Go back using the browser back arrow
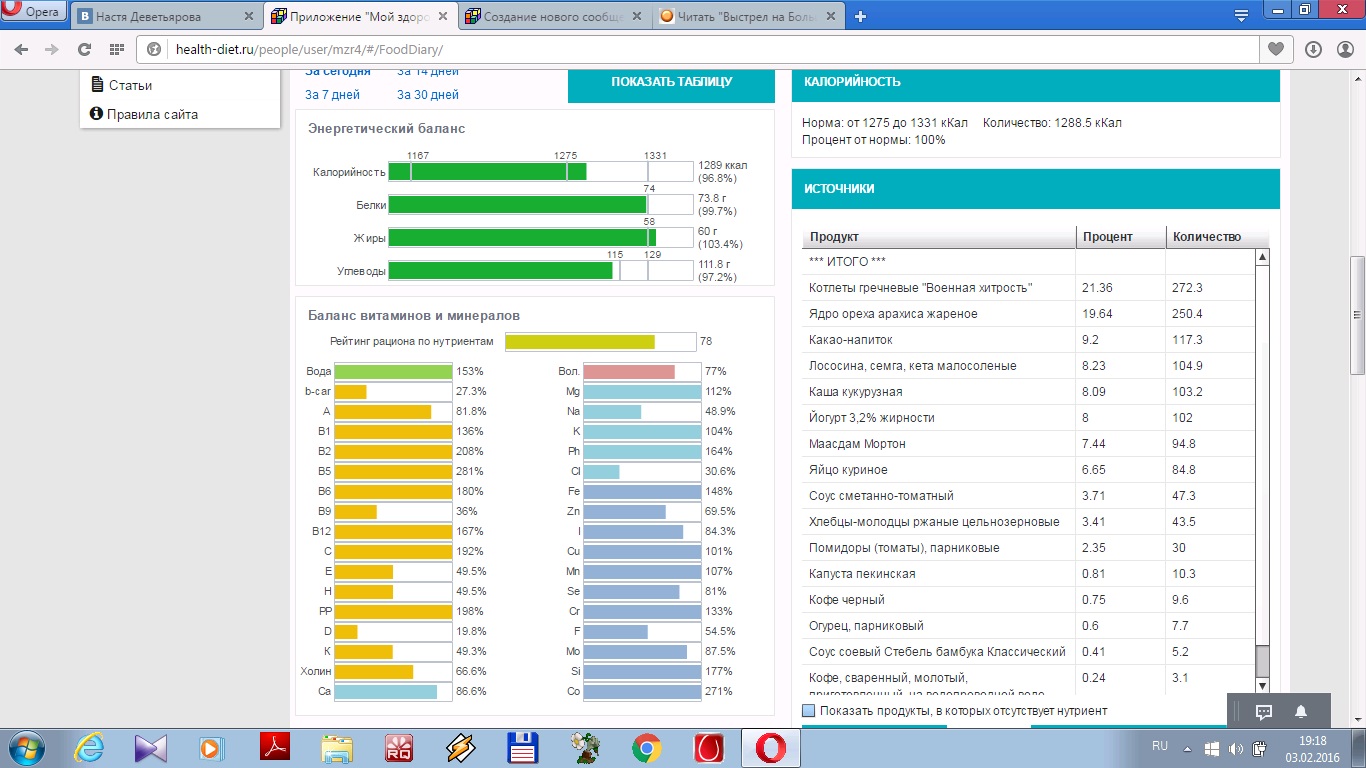This screenshot has width=1366, height=768. point(22,49)
